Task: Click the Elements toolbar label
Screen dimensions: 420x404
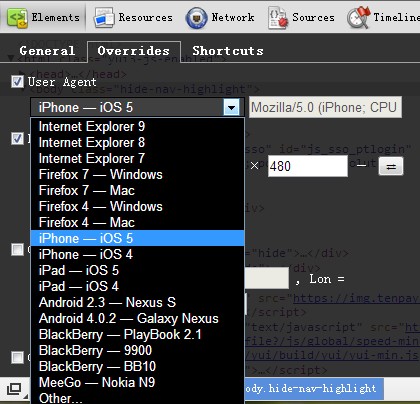Action: (x=56, y=17)
